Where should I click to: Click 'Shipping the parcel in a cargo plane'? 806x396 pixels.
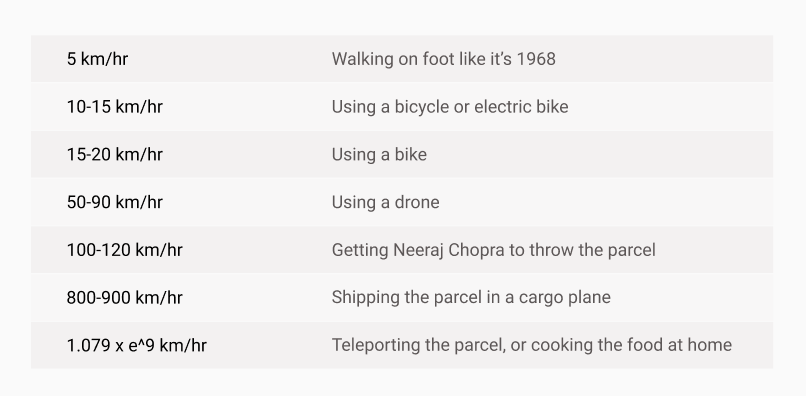point(471,297)
